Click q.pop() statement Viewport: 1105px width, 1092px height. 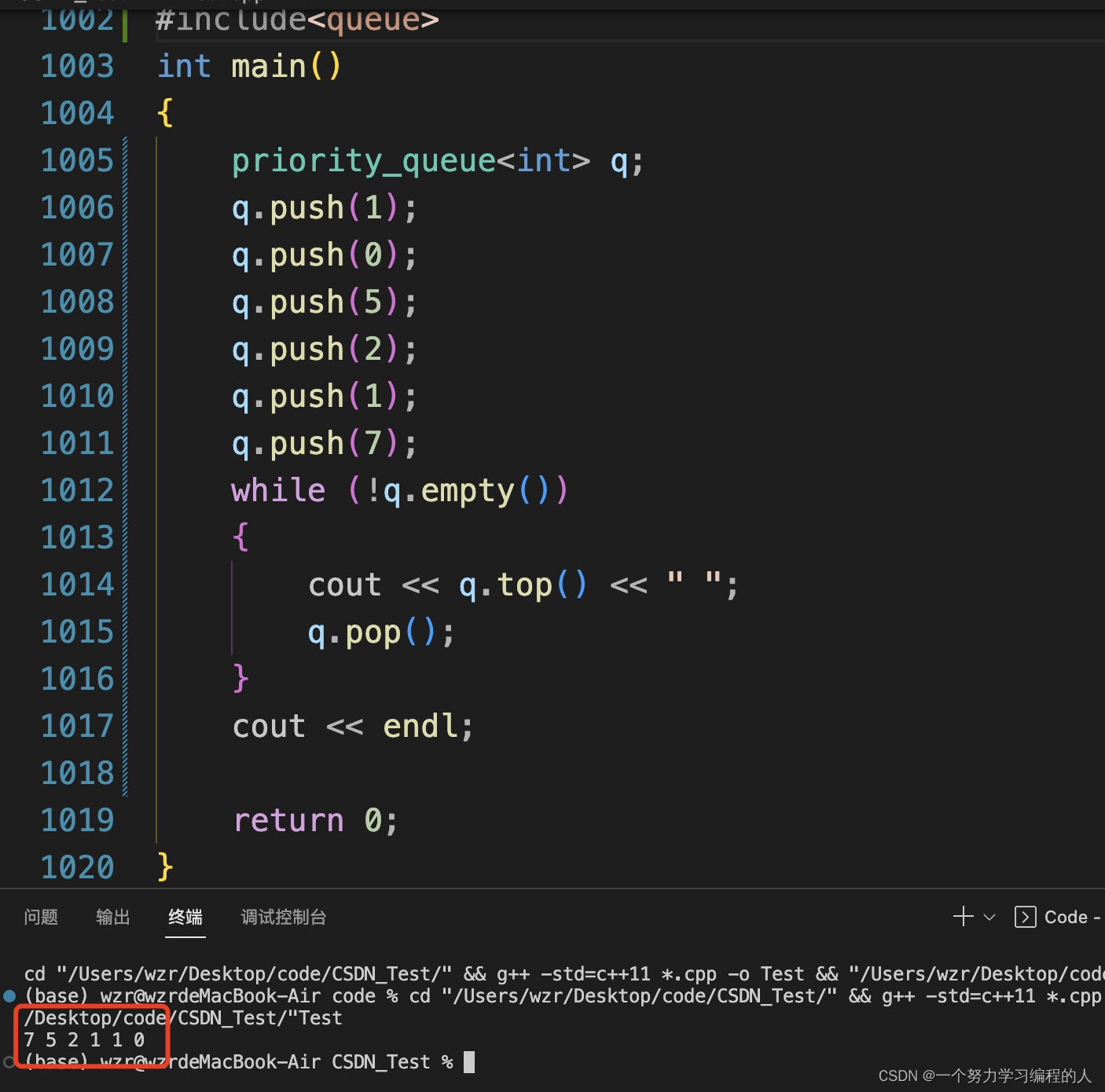380,632
